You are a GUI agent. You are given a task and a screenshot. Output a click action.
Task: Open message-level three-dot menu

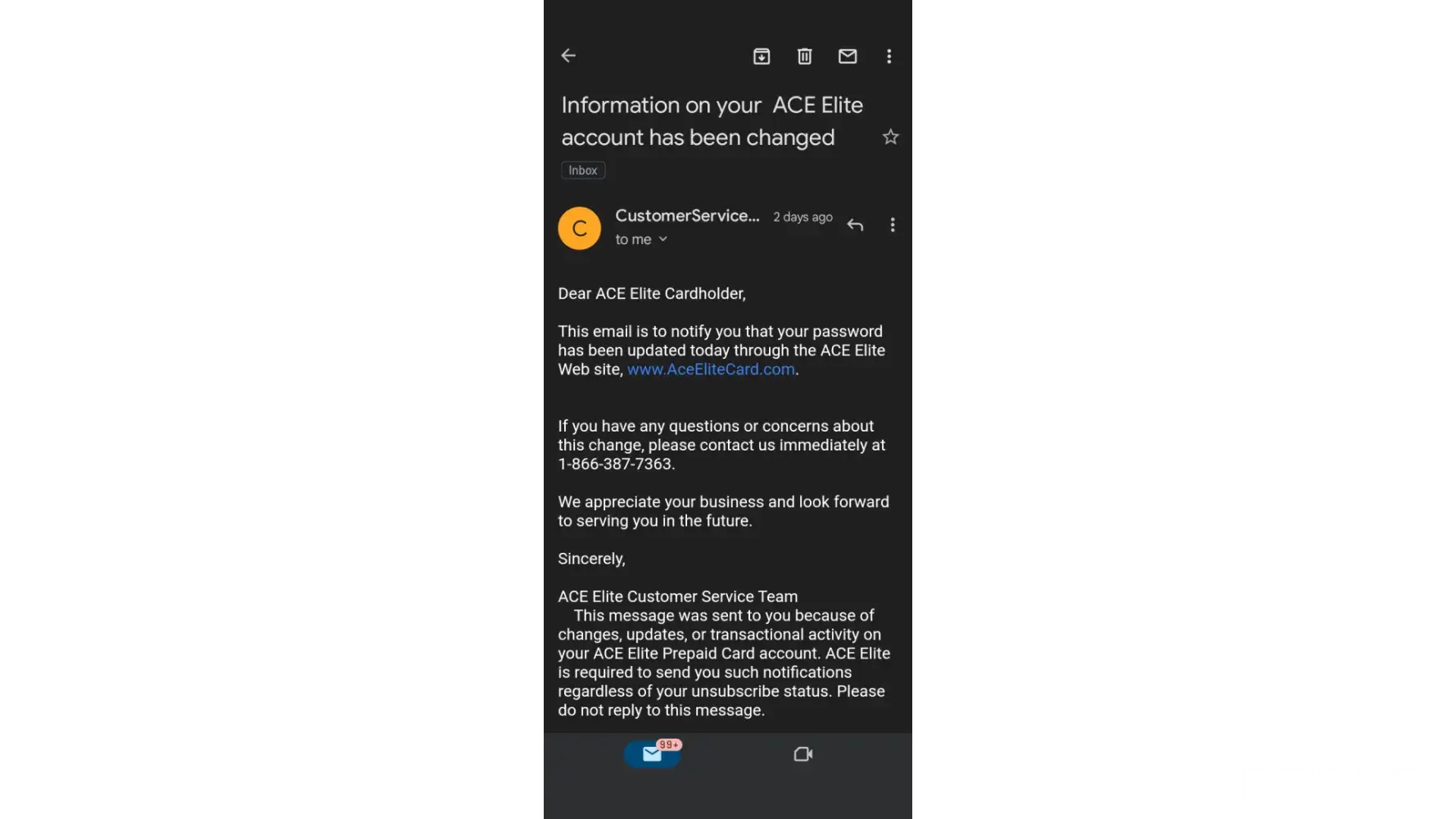pyautogui.click(x=893, y=224)
